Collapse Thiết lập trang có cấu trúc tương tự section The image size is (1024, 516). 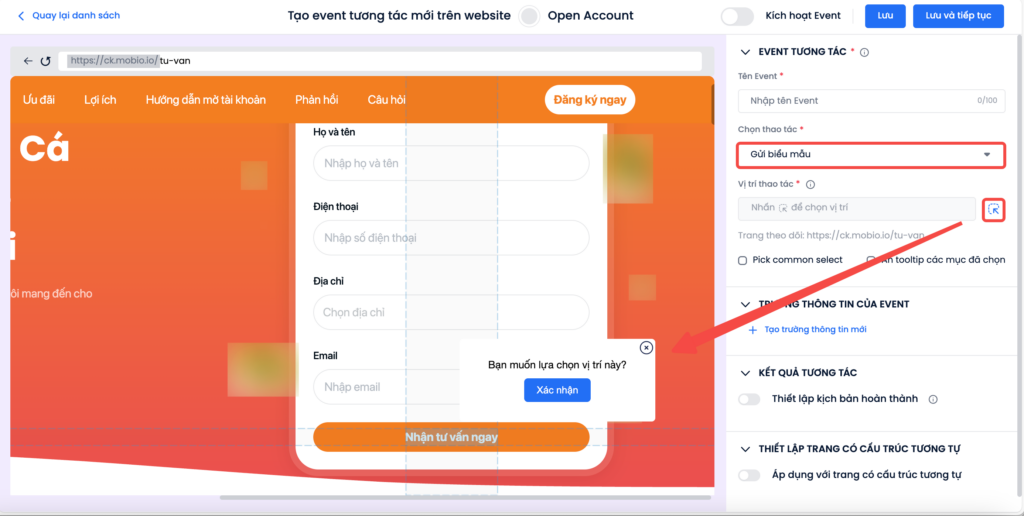point(745,449)
